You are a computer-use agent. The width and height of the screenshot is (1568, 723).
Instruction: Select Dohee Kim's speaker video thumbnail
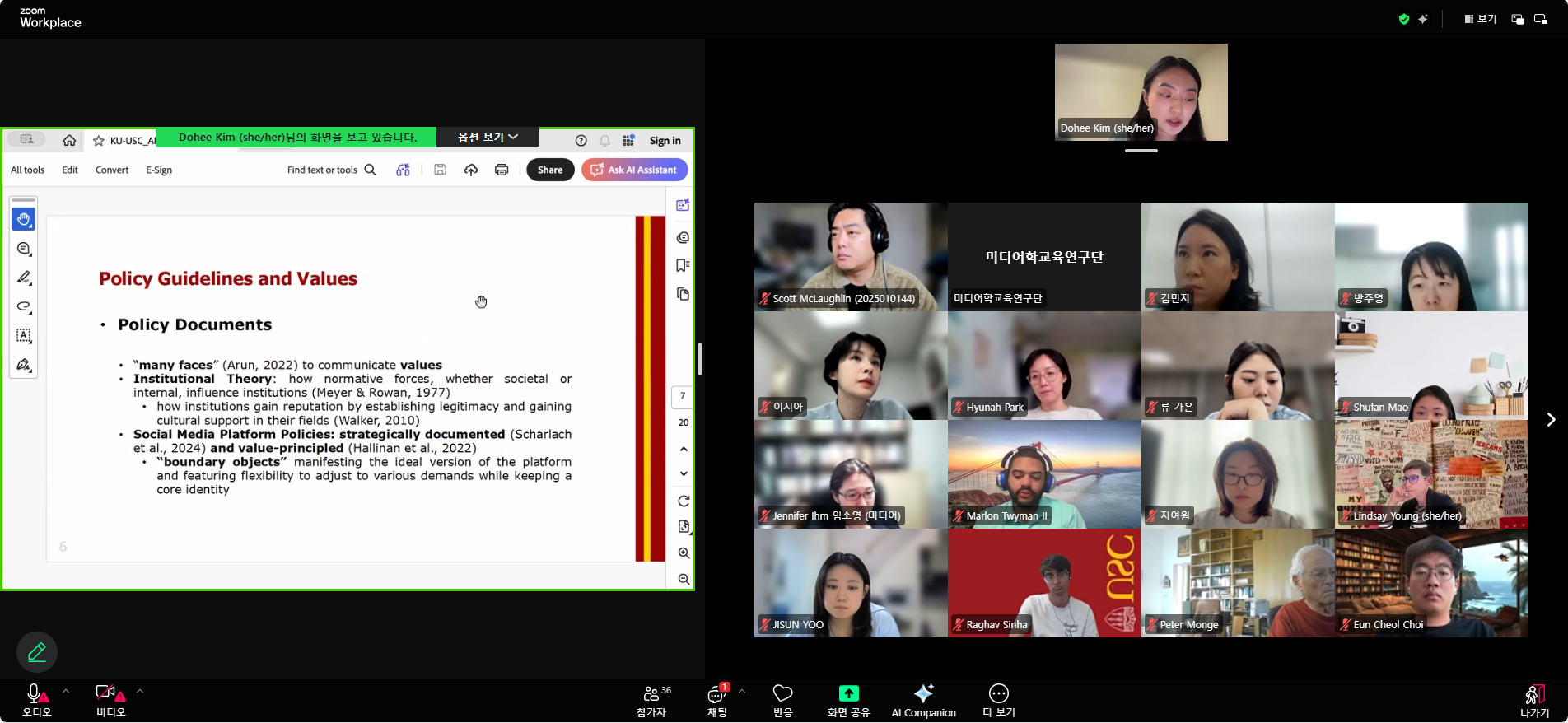point(1141,92)
